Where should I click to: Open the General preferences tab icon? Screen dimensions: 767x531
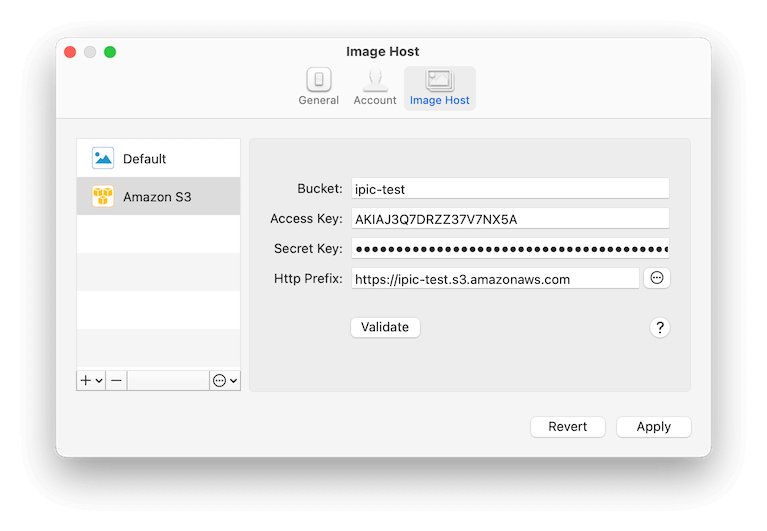click(x=318, y=80)
